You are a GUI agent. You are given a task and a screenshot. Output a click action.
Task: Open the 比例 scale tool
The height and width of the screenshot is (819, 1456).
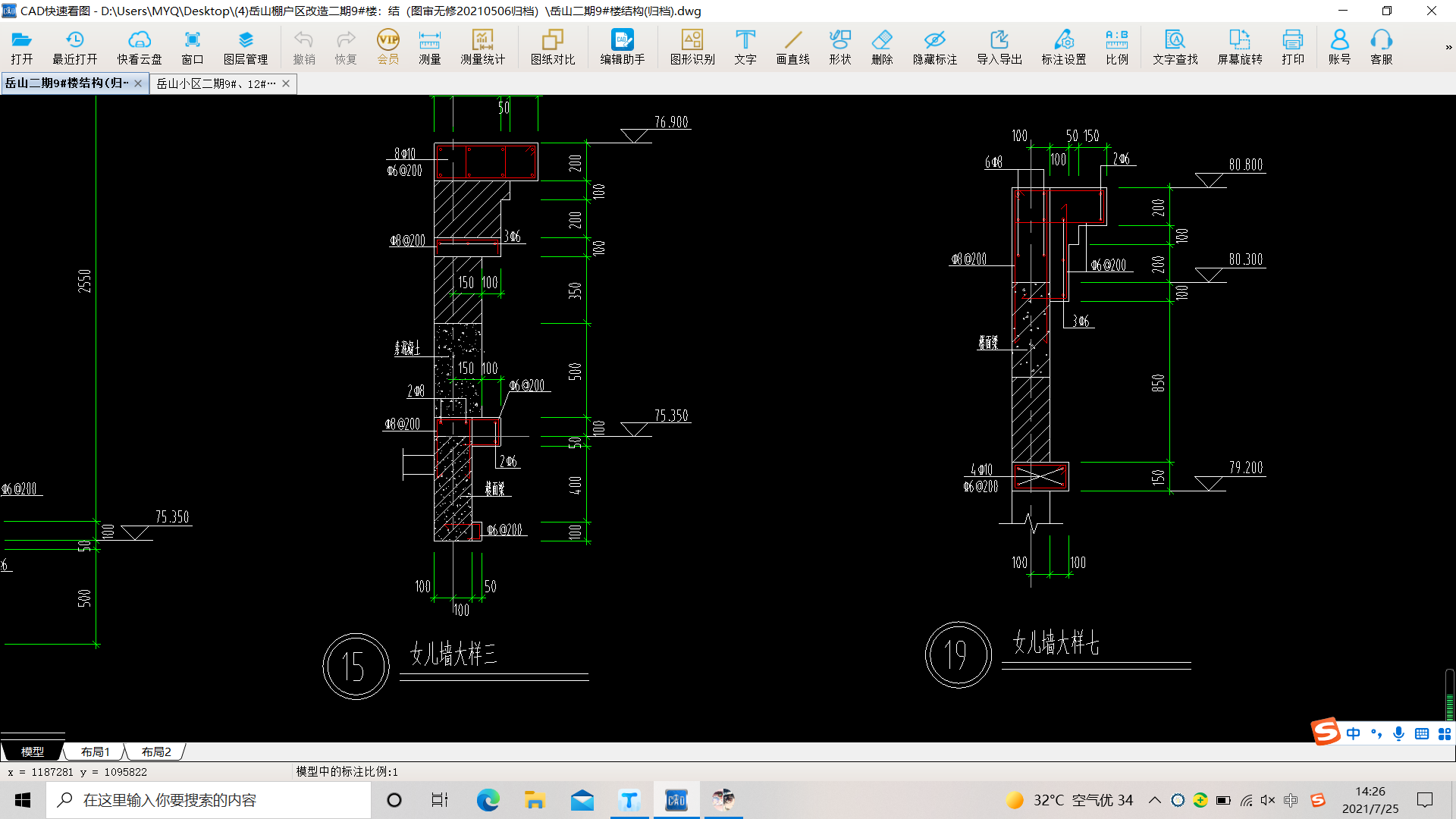click(x=1117, y=47)
